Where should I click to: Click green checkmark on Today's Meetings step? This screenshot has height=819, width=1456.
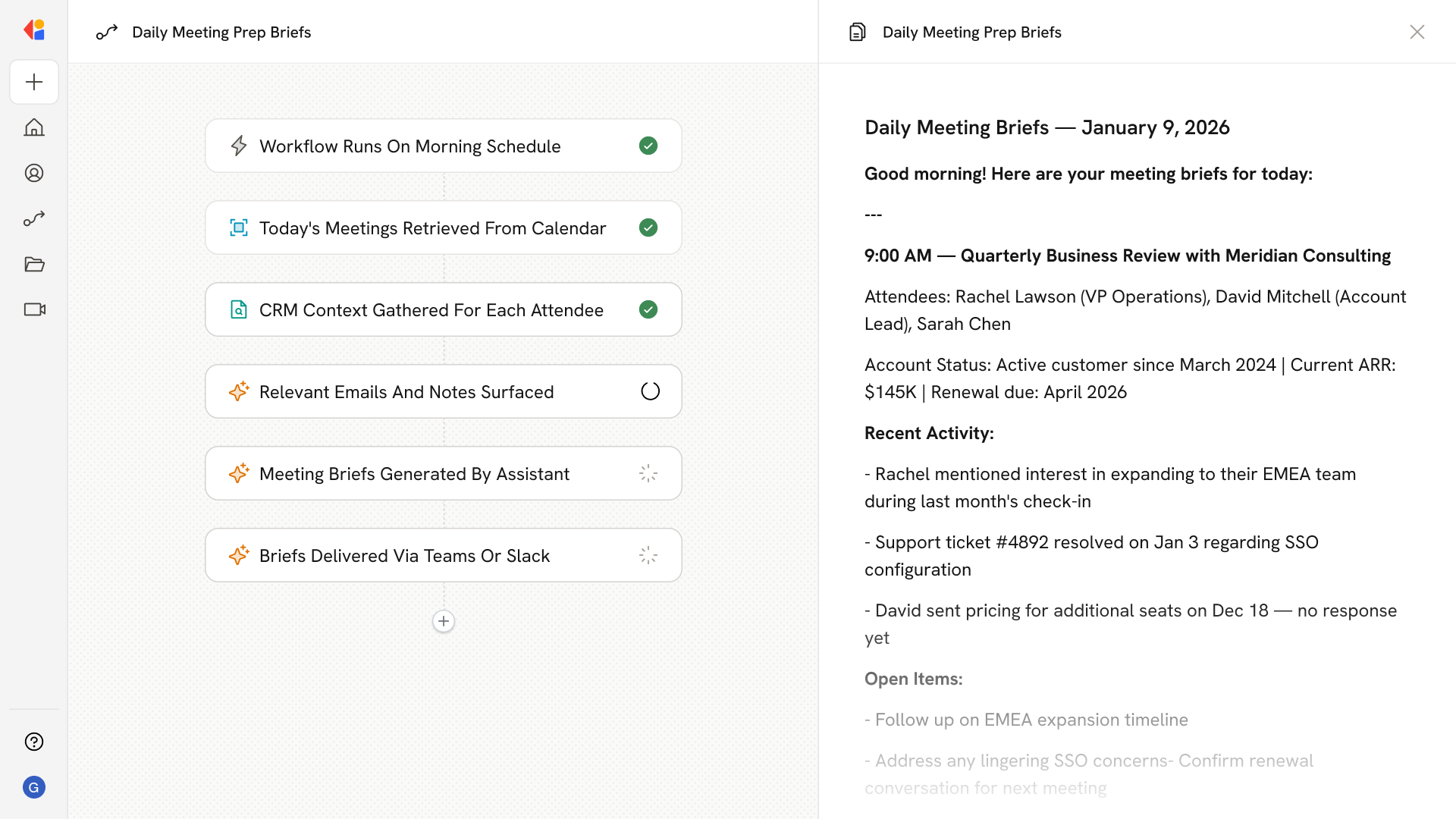click(648, 227)
